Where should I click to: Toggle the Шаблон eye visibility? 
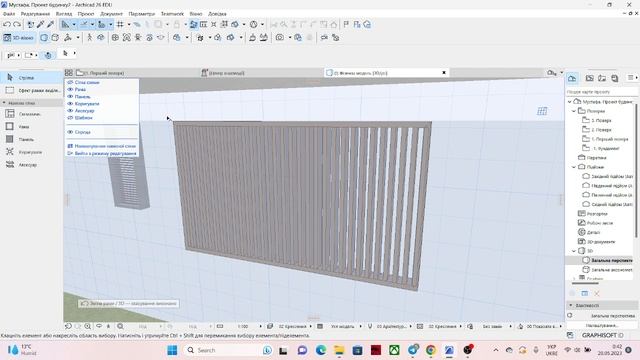click(x=70, y=118)
